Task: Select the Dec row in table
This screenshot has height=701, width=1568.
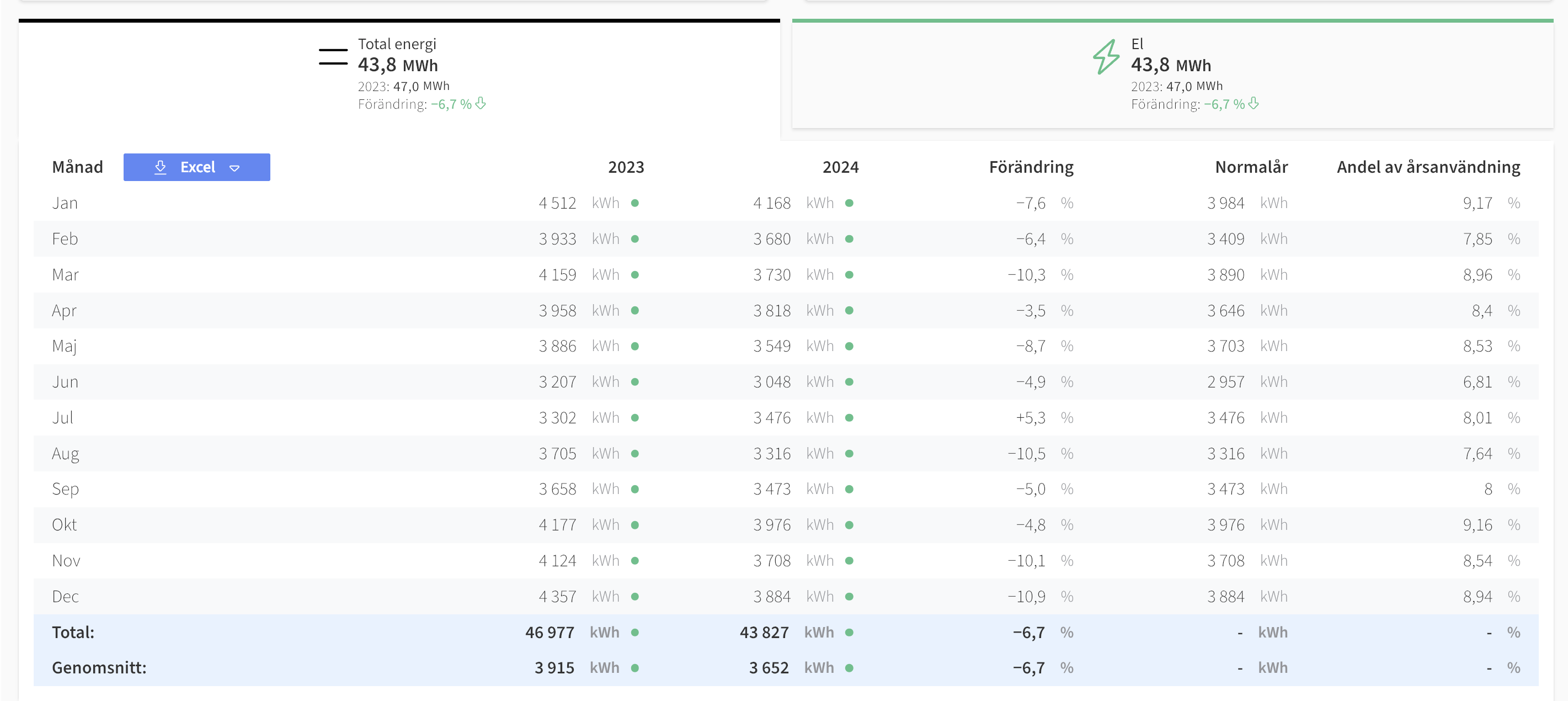Action: click(x=786, y=596)
